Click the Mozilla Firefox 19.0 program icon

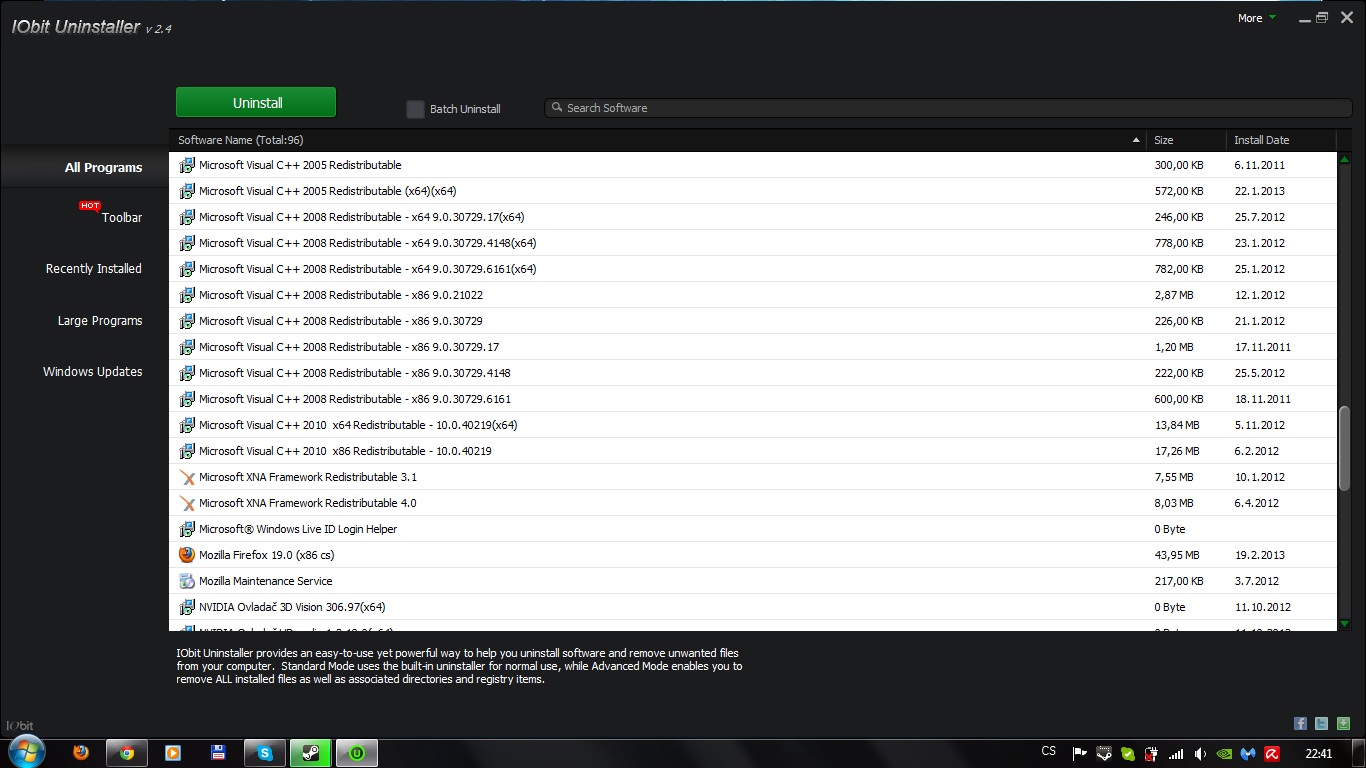coord(187,555)
